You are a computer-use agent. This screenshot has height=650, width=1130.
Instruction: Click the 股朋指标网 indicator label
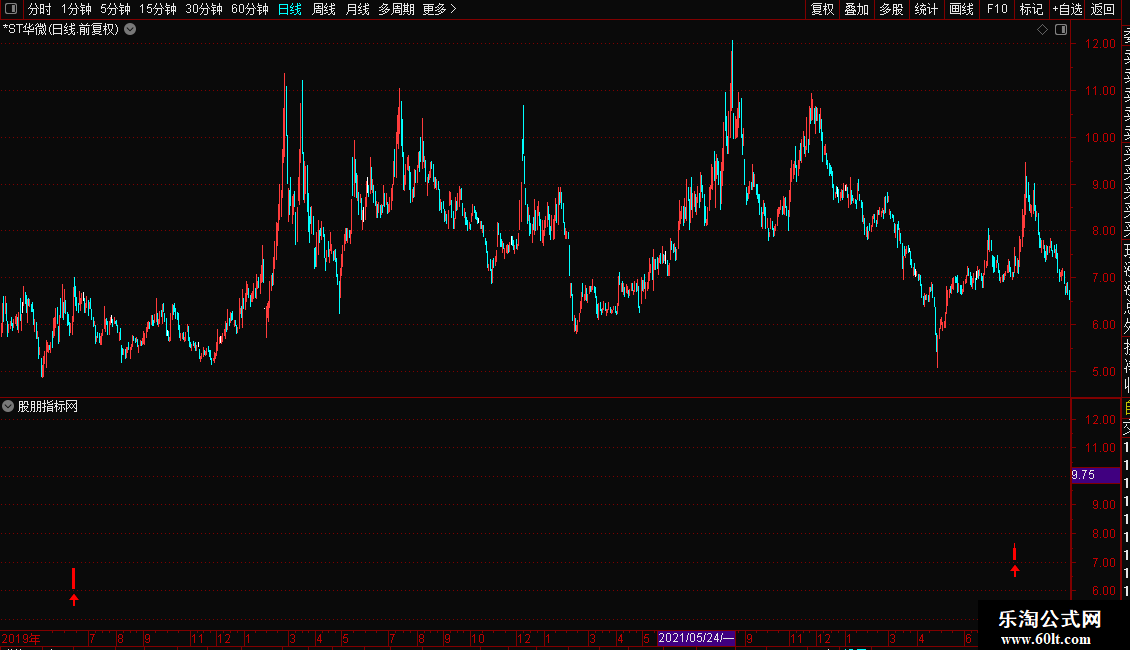point(48,406)
